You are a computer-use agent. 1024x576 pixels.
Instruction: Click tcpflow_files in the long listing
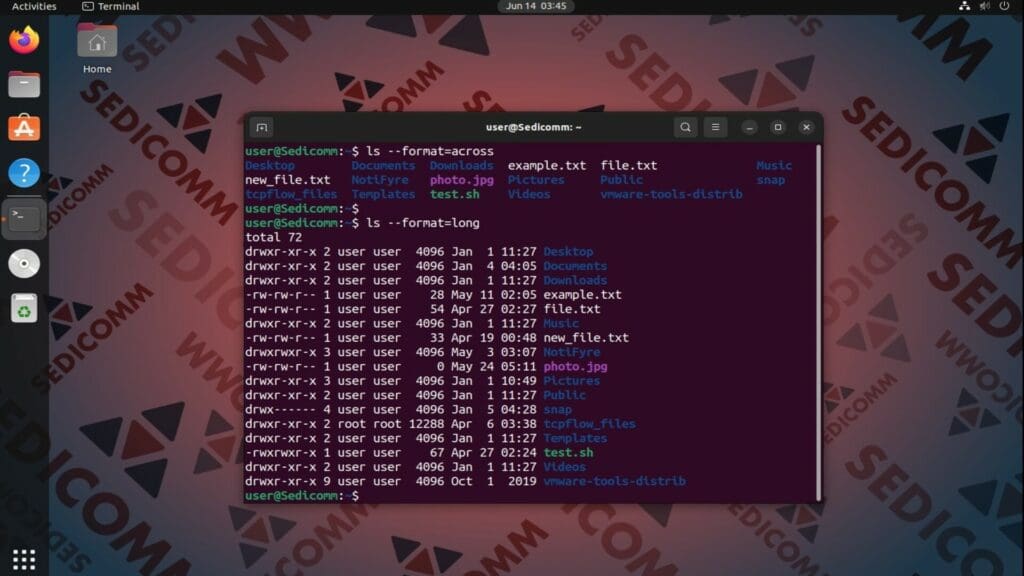[589, 424]
